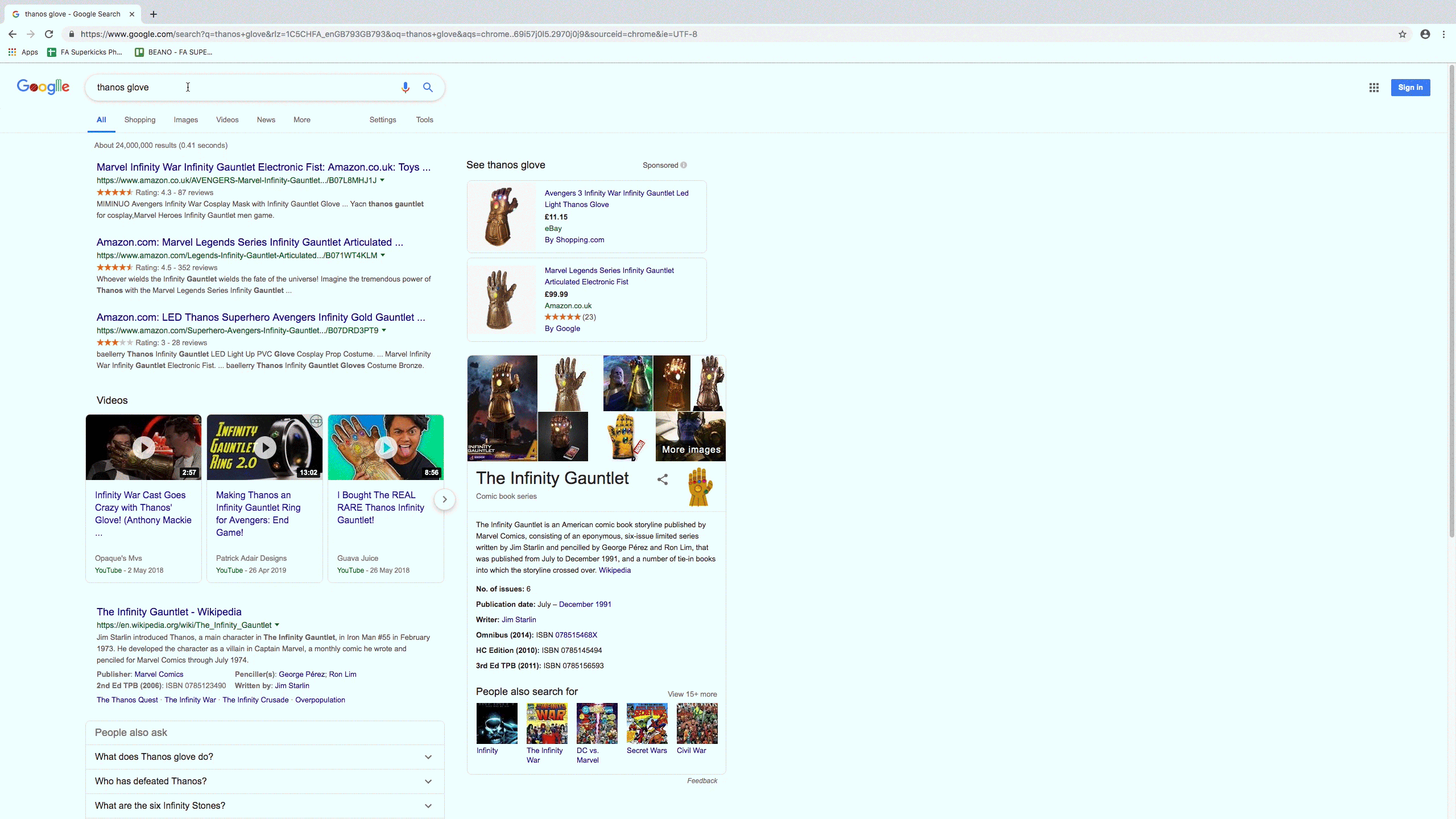Screen dimensions: 1456x819
Task: Open Avengers 3 LED Light Glove ad
Action: (617, 199)
